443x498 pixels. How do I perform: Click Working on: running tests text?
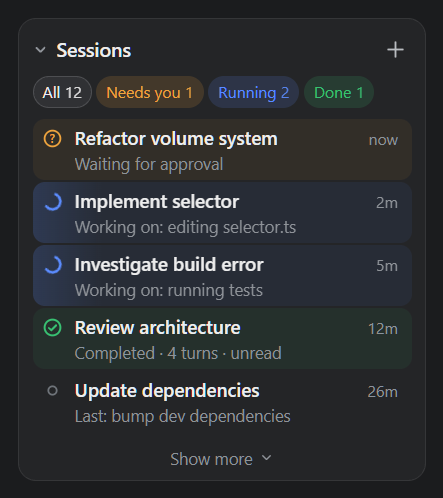(x=169, y=290)
